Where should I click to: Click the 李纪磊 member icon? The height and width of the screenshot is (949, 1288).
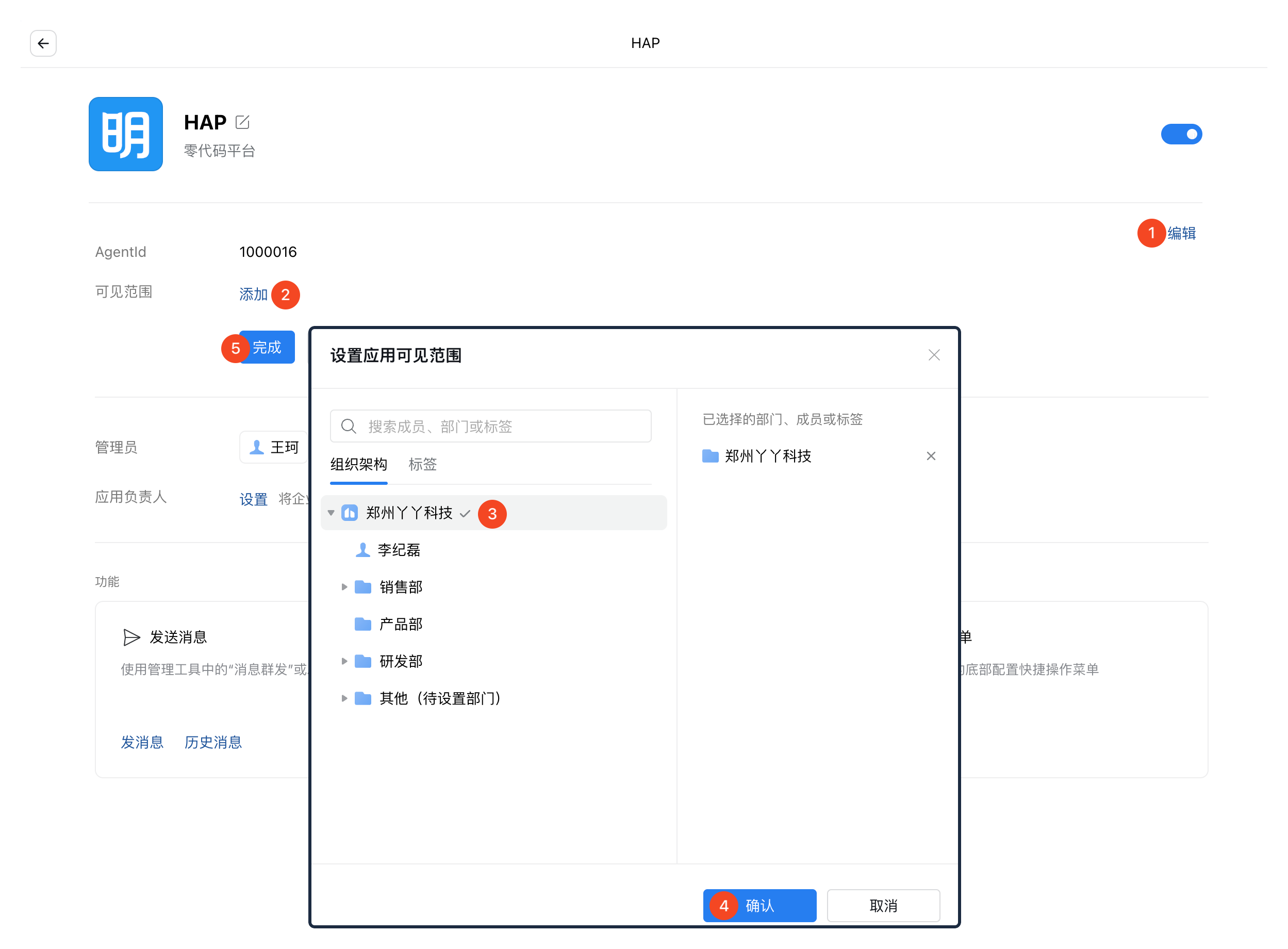362,550
